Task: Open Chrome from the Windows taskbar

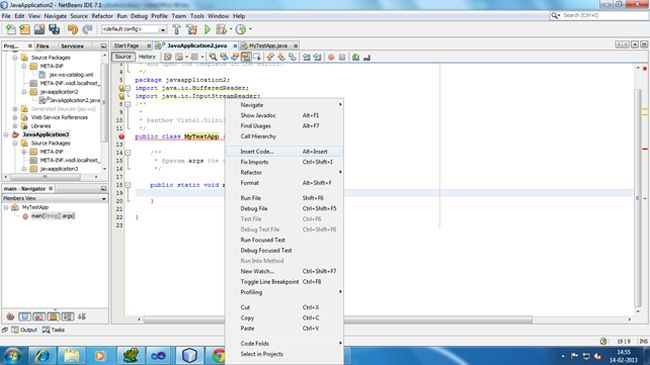Action: [218, 355]
